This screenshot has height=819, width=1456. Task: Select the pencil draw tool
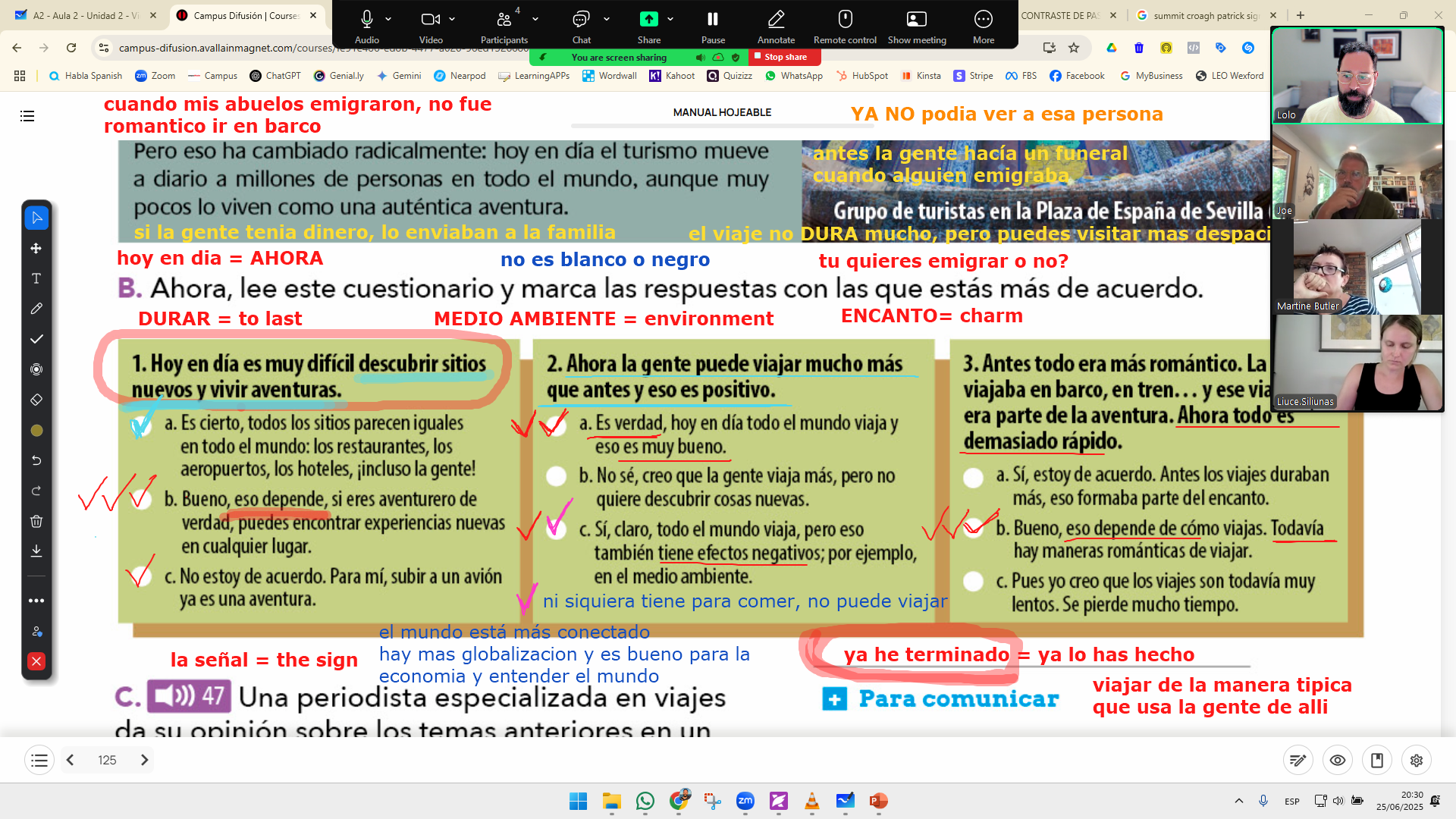tap(36, 309)
